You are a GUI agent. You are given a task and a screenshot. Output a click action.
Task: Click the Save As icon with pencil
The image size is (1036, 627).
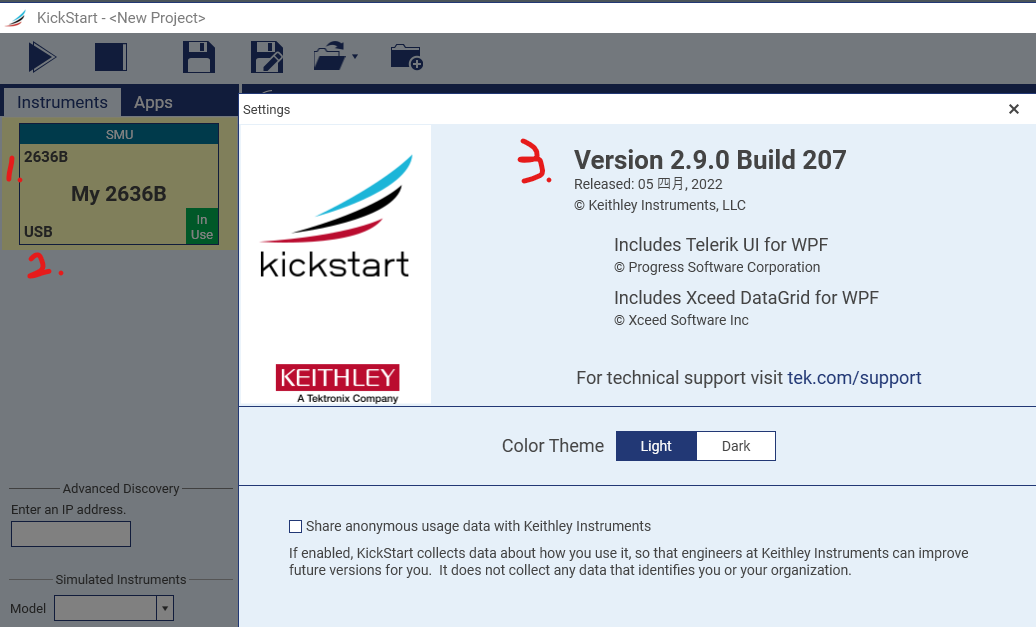(x=266, y=57)
